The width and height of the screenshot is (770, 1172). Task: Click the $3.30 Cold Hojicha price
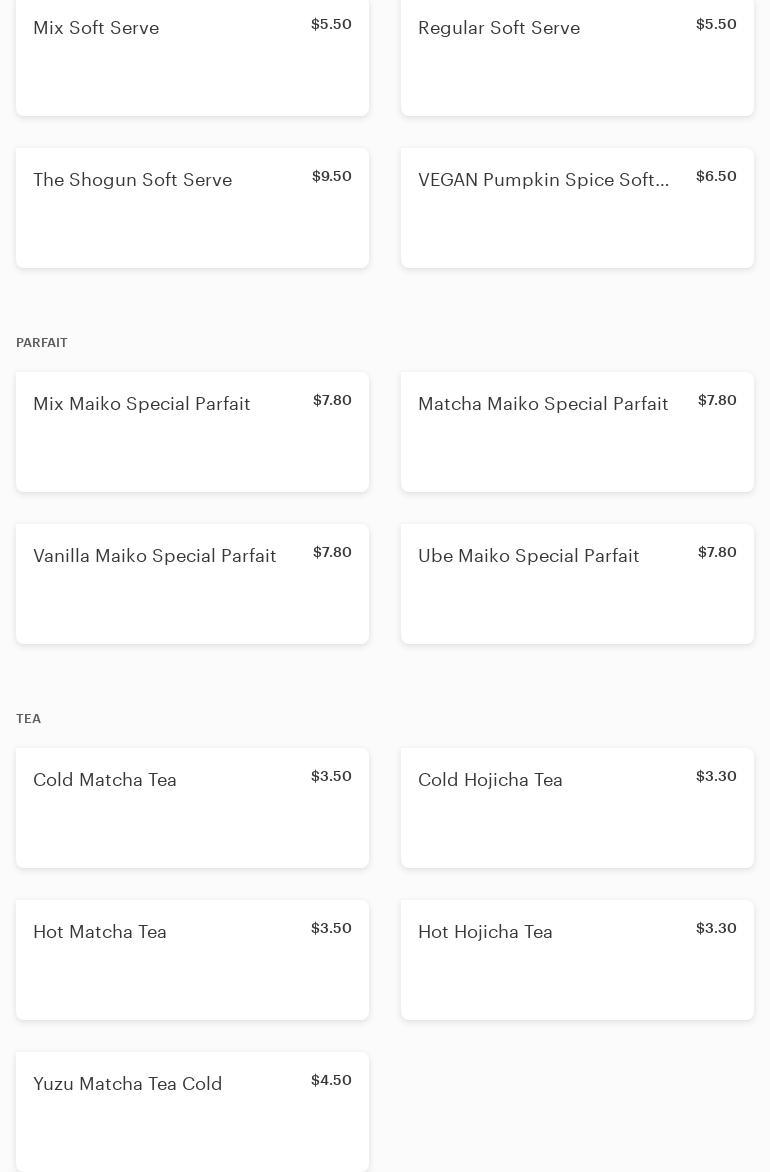point(716,777)
